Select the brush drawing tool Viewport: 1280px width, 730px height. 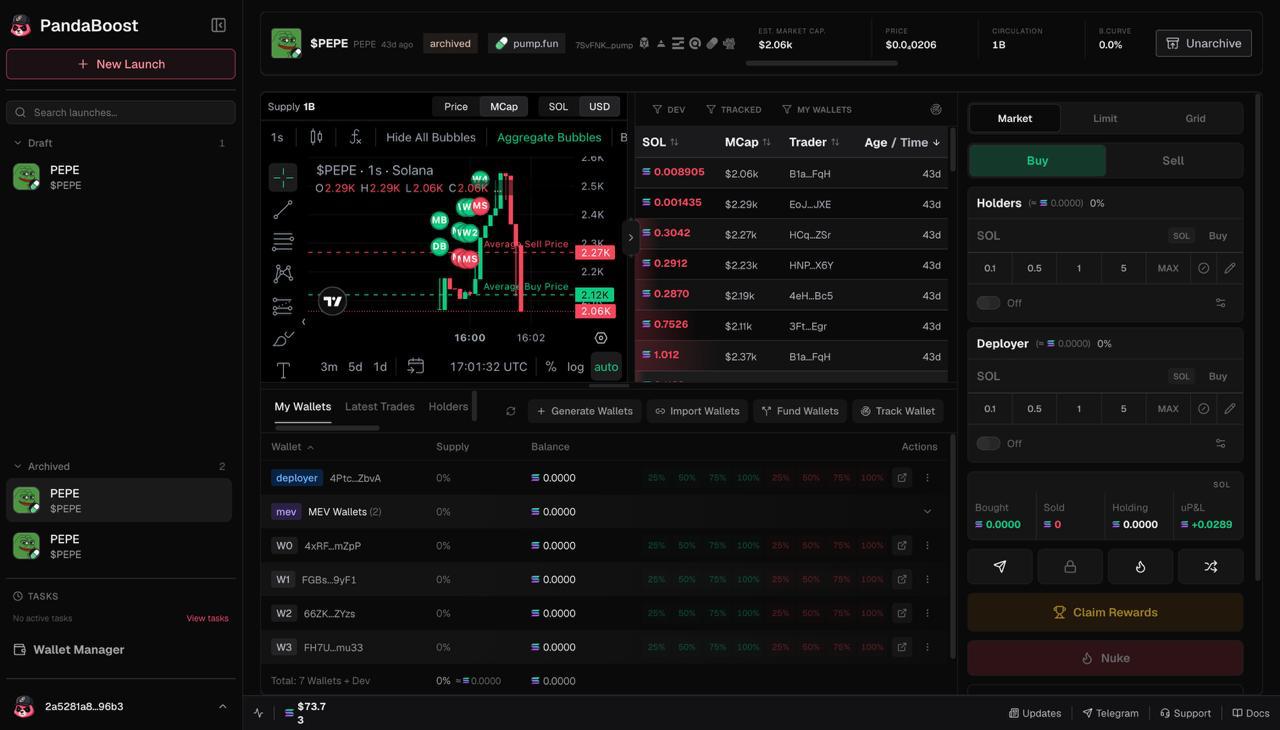click(283, 338)
